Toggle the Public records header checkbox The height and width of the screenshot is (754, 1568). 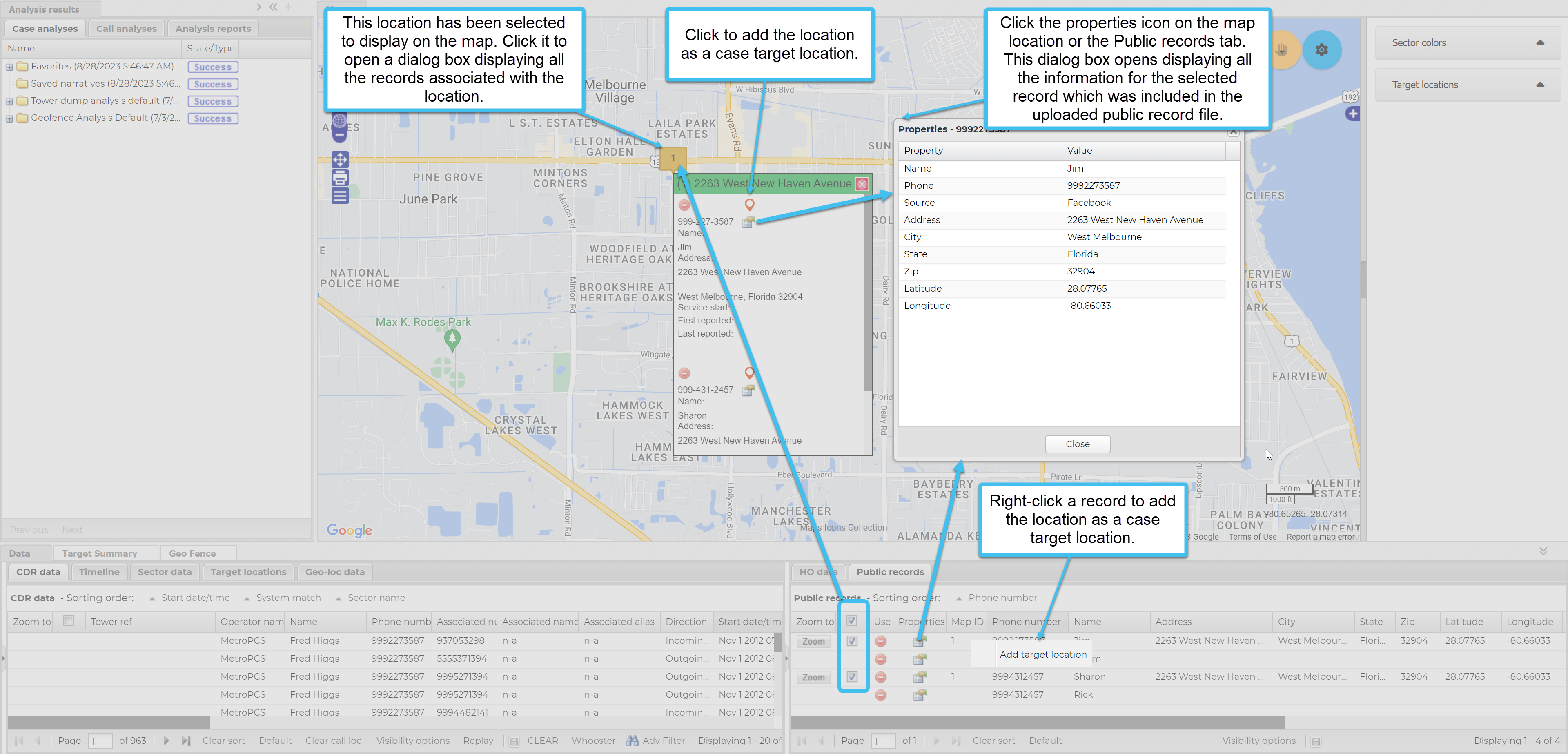click(x=851, y=620)
